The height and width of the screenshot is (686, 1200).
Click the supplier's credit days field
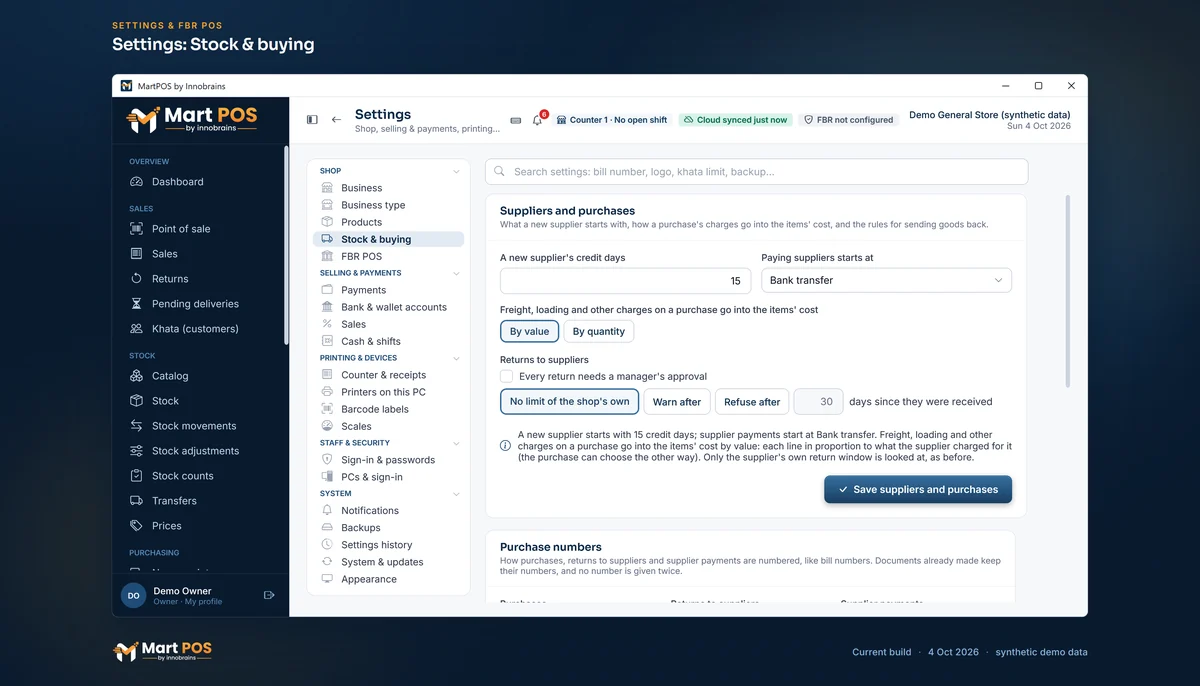[x=626, y=281]
